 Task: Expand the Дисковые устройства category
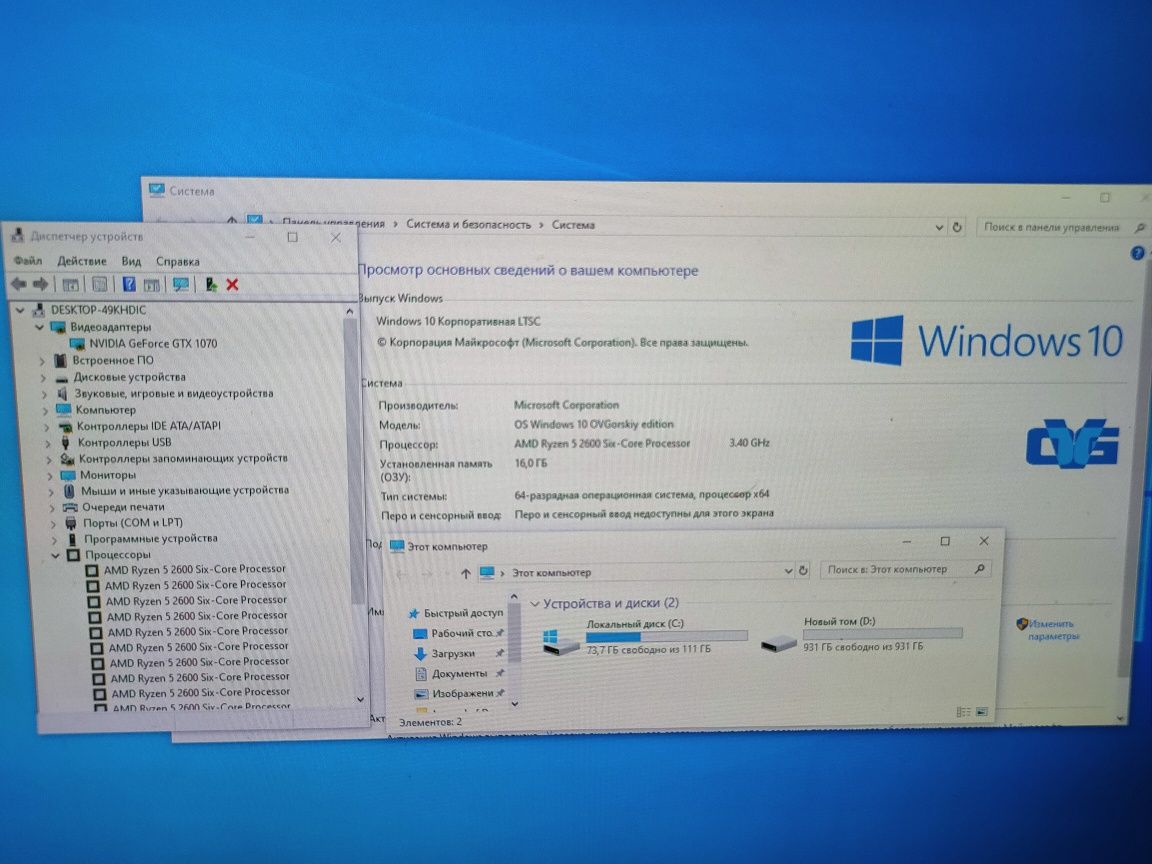43,378
